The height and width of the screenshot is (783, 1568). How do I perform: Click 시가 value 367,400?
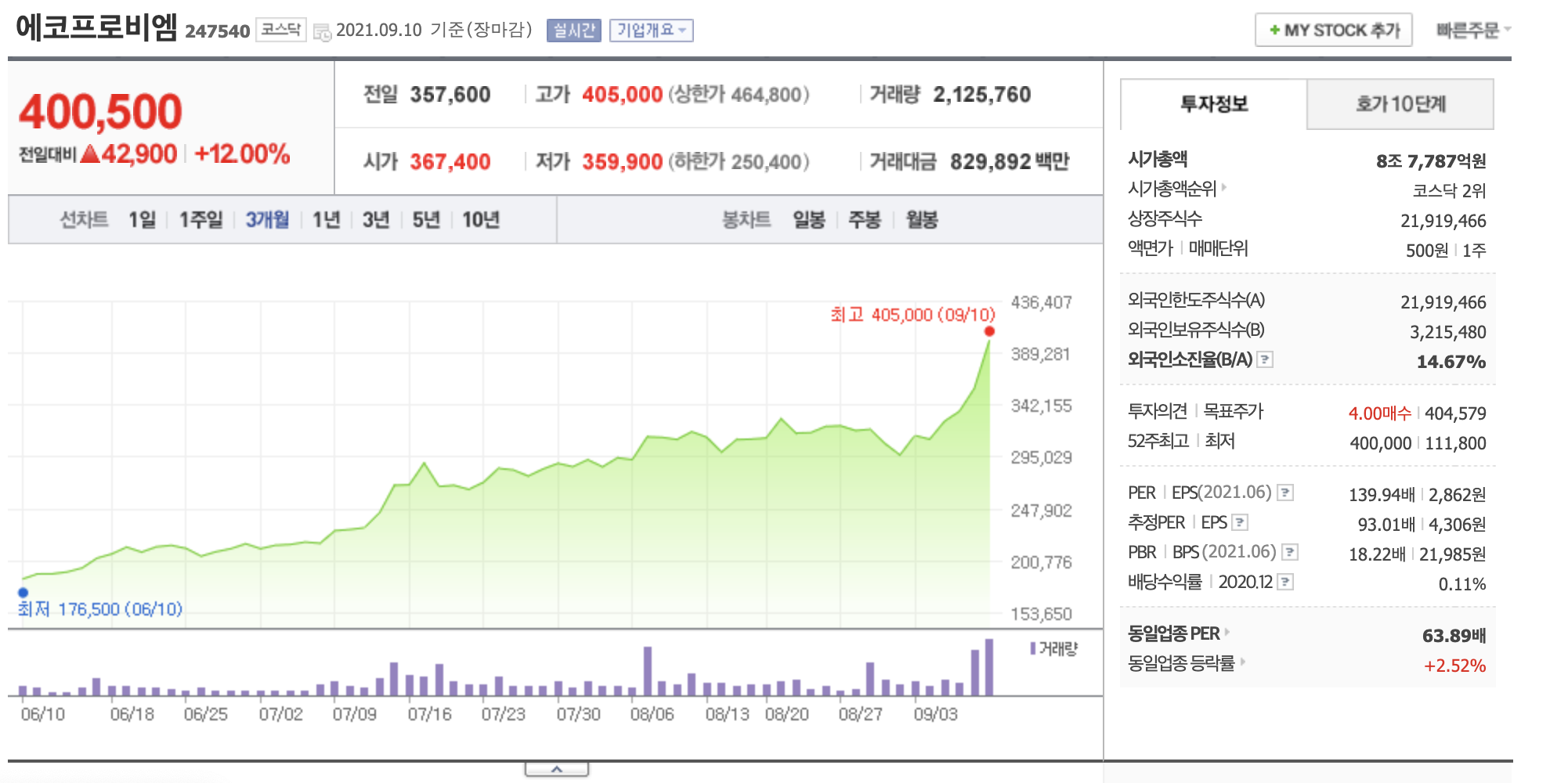pyautogui.click(x=450, y=162)
